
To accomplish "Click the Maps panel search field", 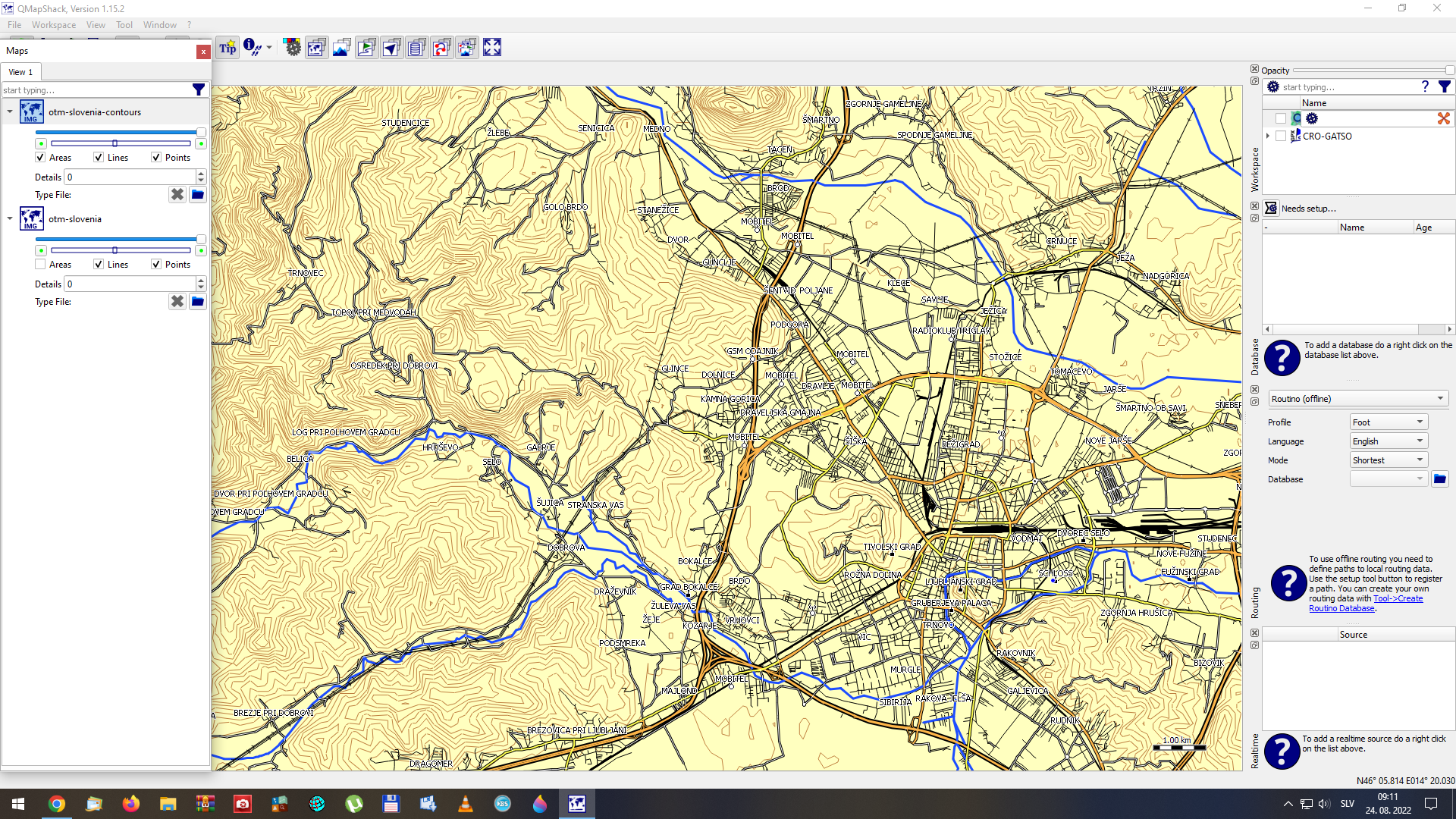I will [x=96, y=90].
